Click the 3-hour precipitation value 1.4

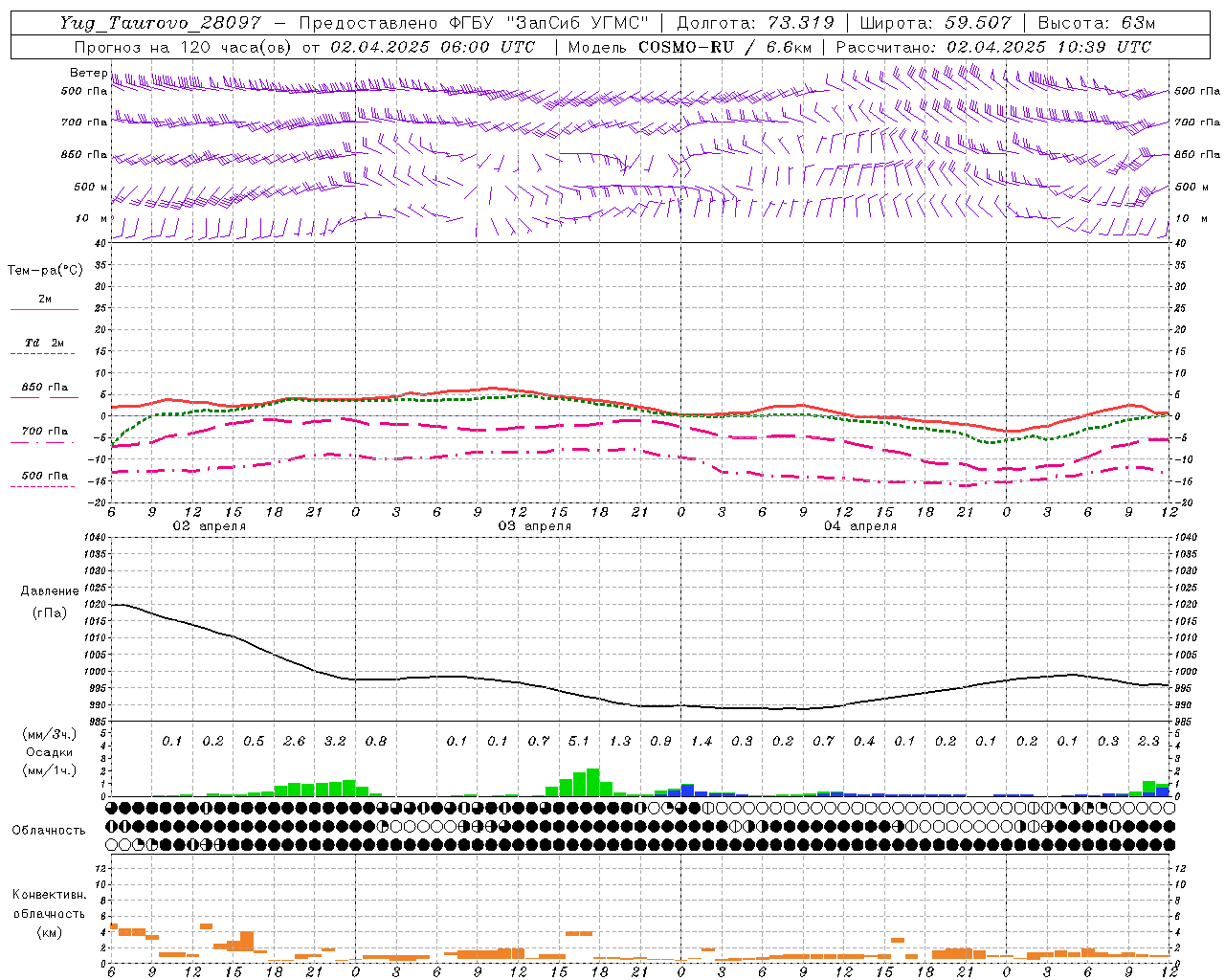(x=702, y=741)
